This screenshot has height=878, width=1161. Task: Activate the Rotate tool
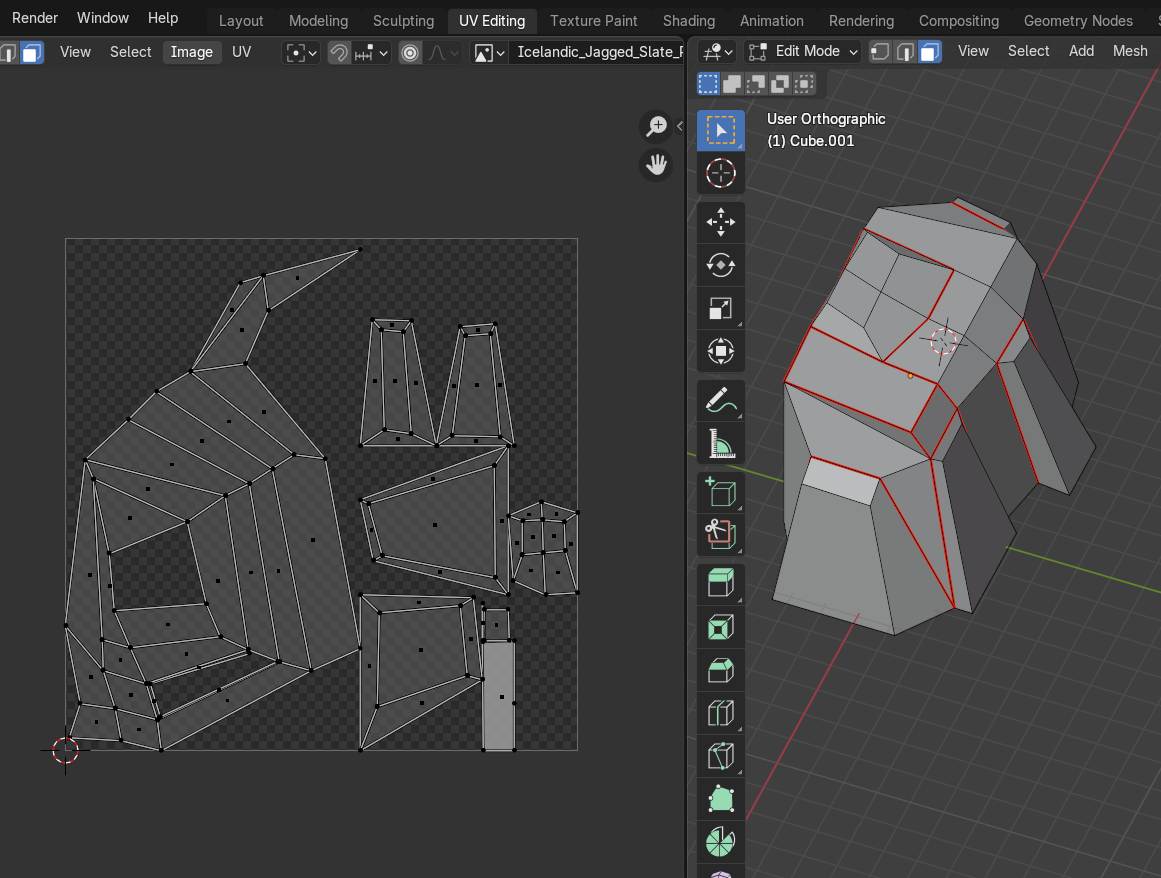coord(720,265)
